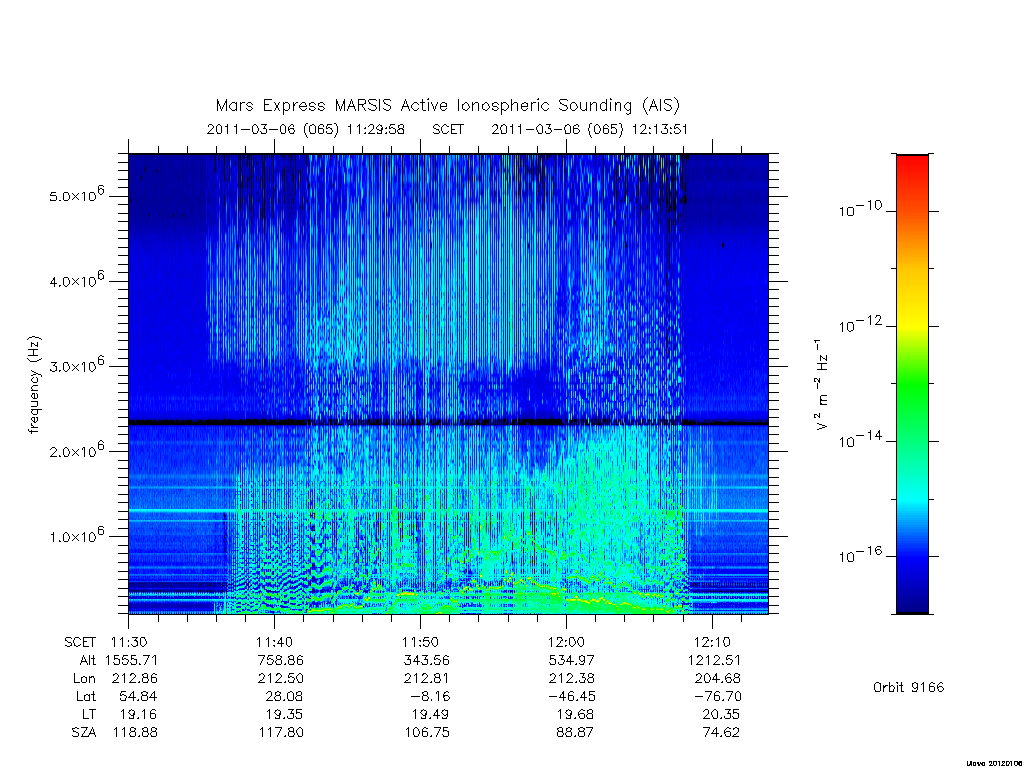Select latitude value −76.70

pyautogui.click(x=718, y=696)
